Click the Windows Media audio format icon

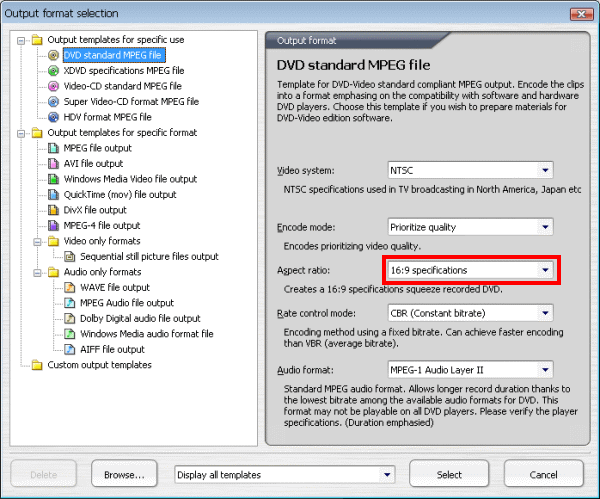tap(70, 334)
